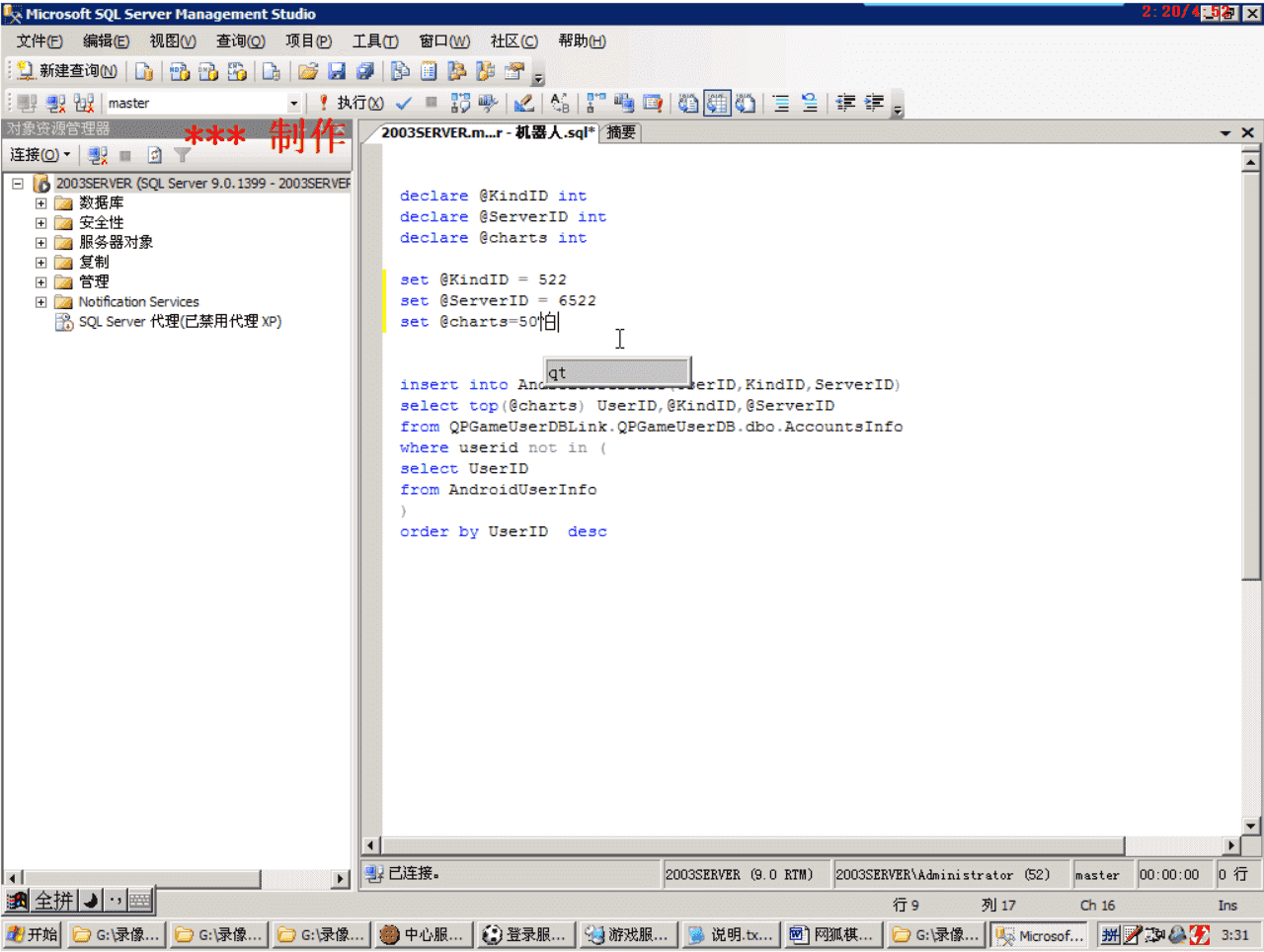
Task: Expand the 数据库 (Databases) tree node
Action: [41, 203]
